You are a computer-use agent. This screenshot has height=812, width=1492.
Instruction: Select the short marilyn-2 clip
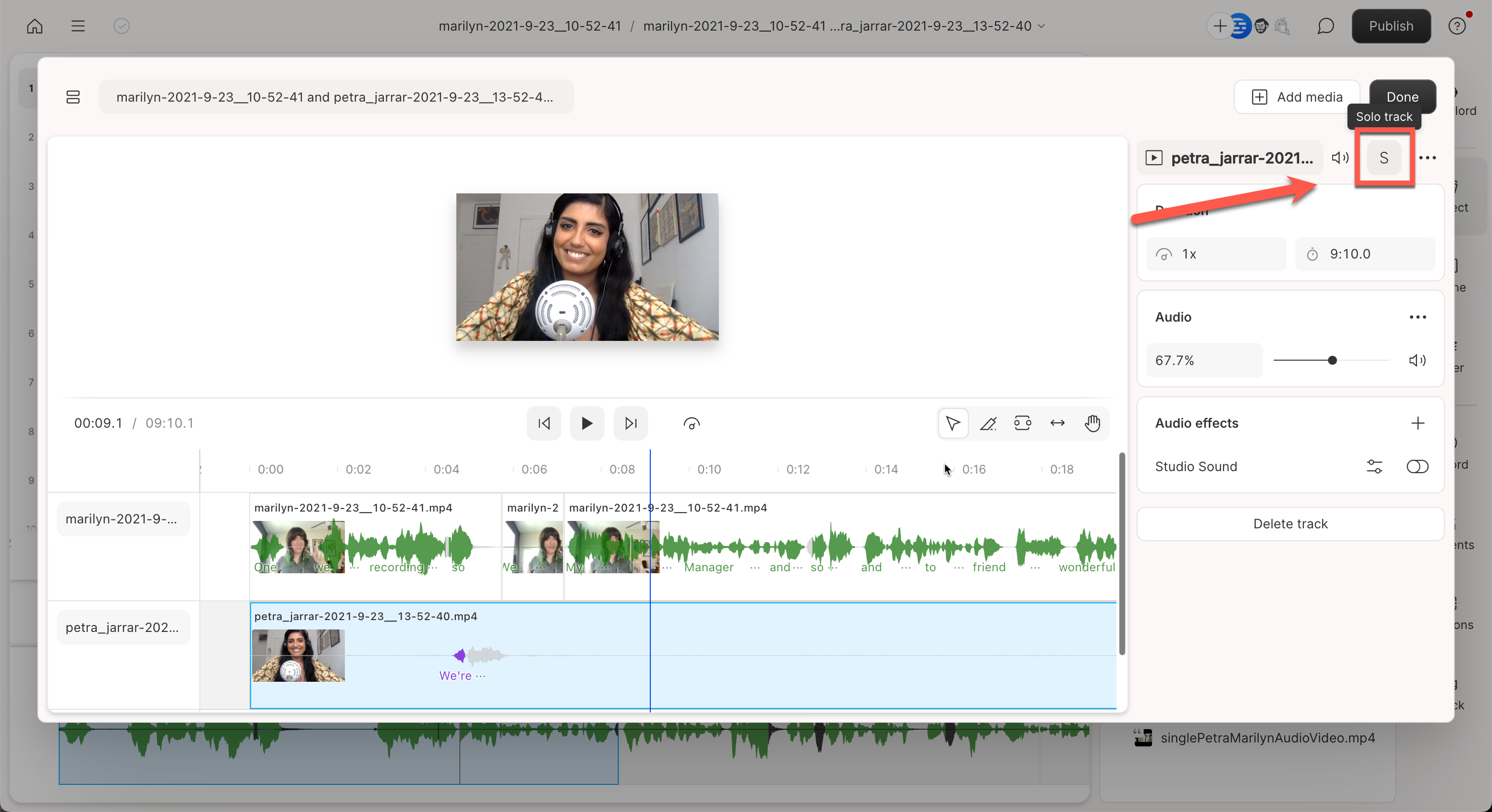click(x=532, y=546)
